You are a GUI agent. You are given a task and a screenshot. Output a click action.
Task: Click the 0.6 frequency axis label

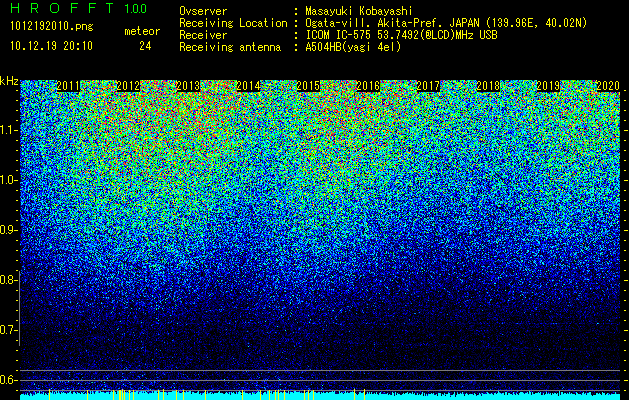(7, 380)
